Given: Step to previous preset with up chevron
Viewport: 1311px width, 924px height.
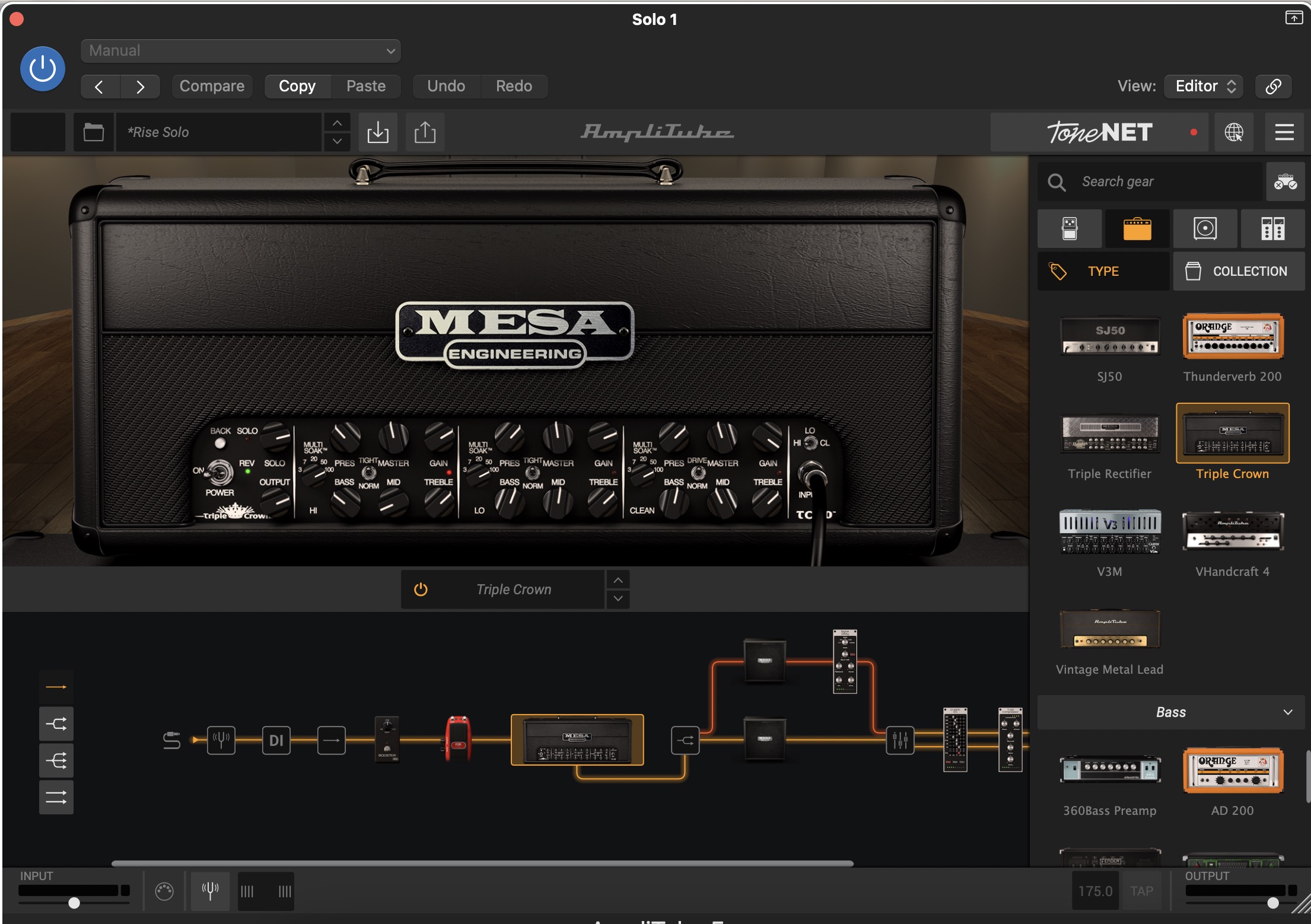Looking at the screenshot, I should 337,123.
